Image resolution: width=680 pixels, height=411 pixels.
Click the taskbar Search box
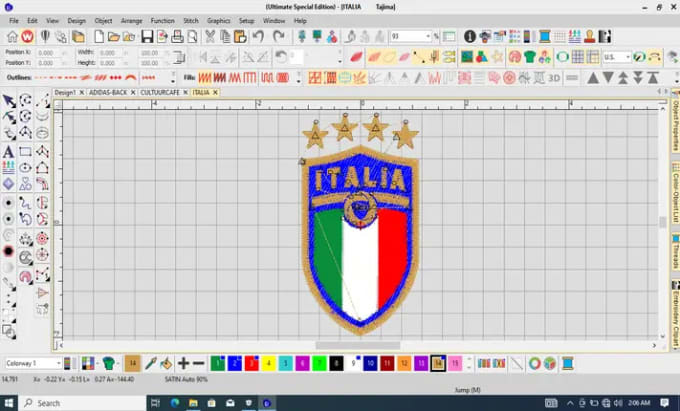point(83,403)
